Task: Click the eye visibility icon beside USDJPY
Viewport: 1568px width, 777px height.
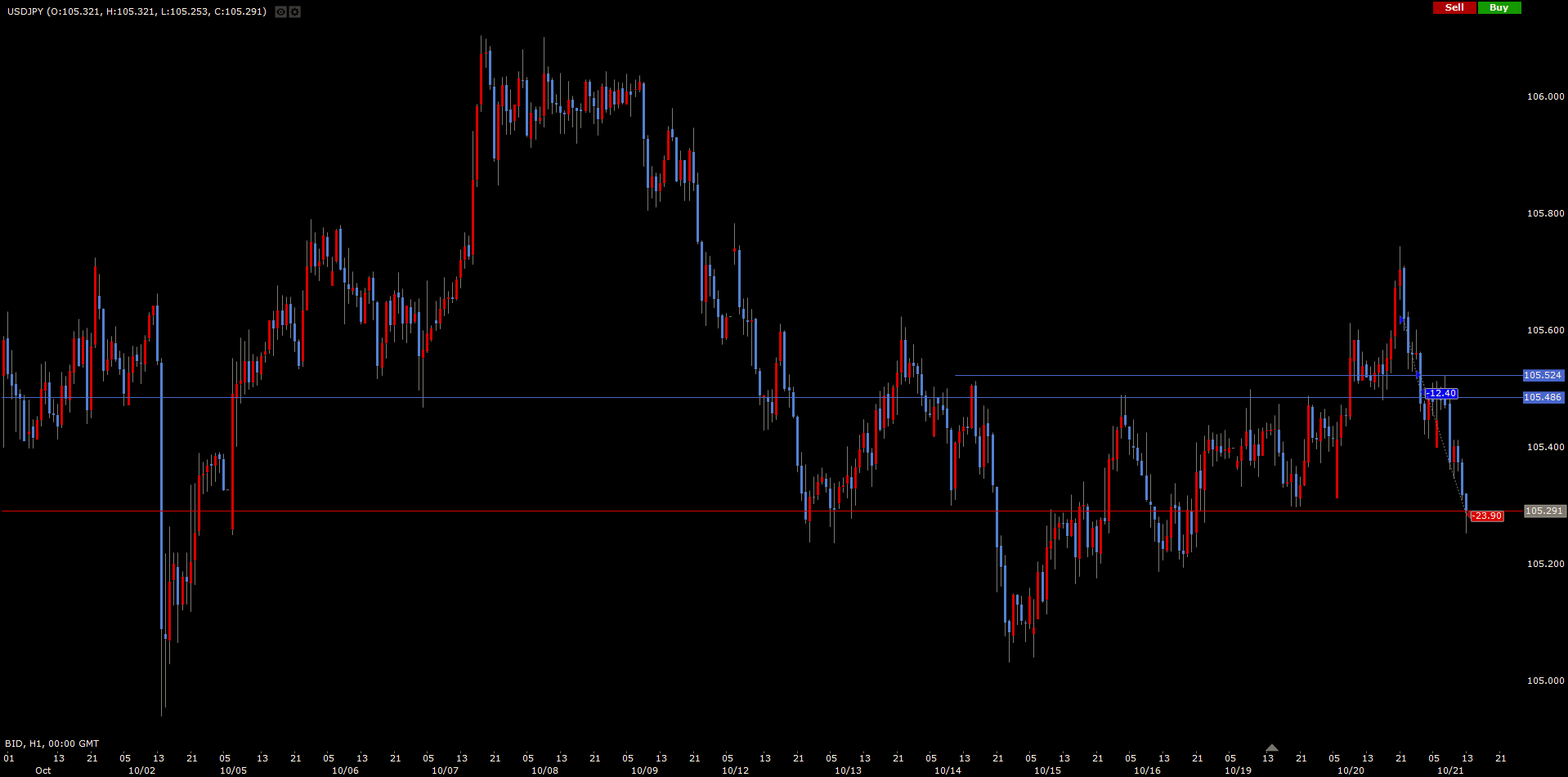Action: pos(280,12)
